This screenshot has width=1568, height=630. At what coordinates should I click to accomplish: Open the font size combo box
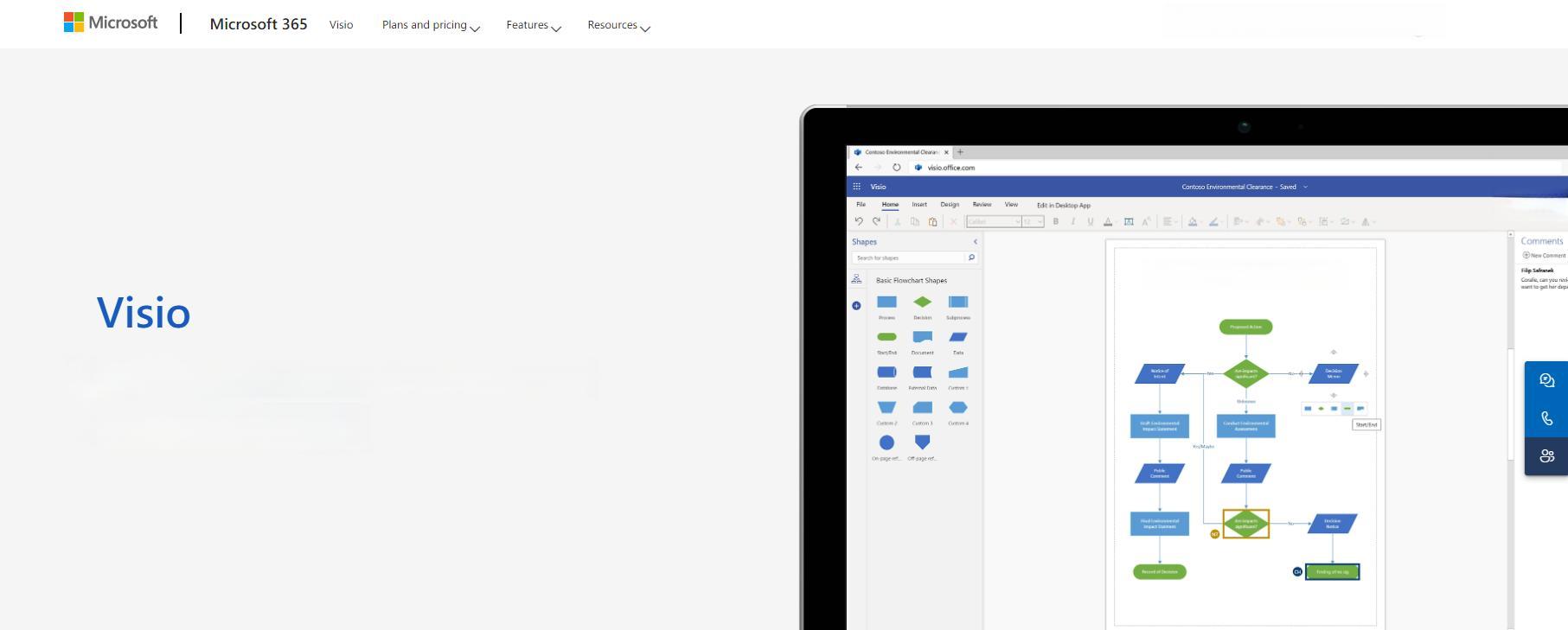pyautogui.click(x=1034, y=222)
